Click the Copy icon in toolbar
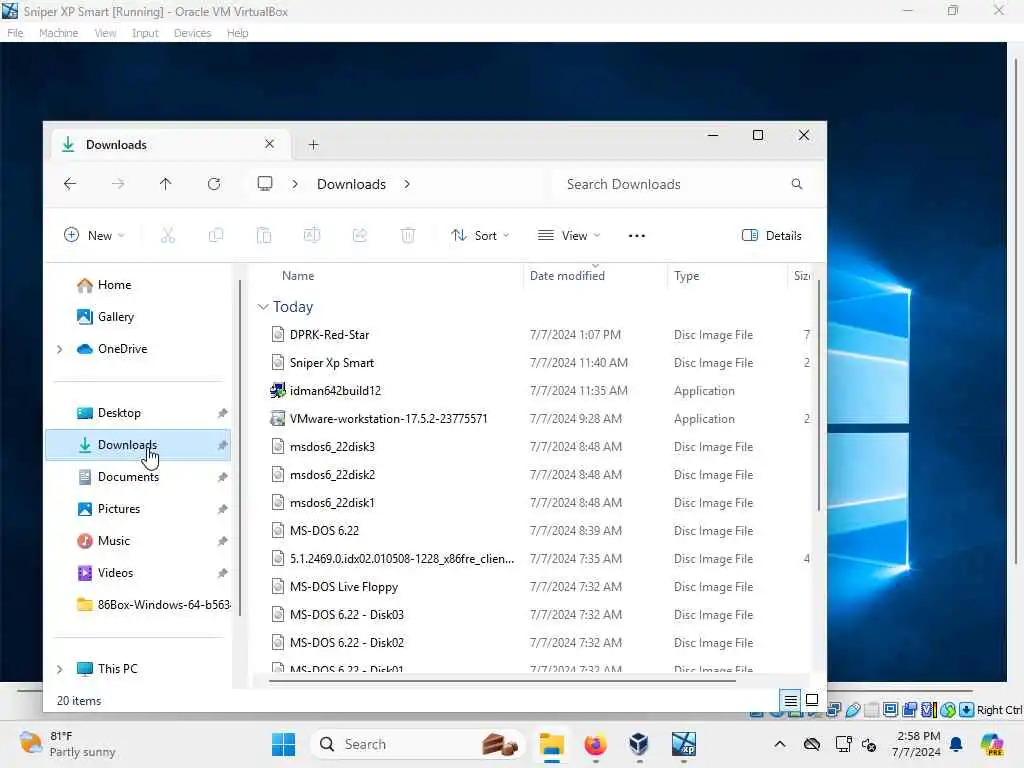1024x768 pixels. [216, 236]
